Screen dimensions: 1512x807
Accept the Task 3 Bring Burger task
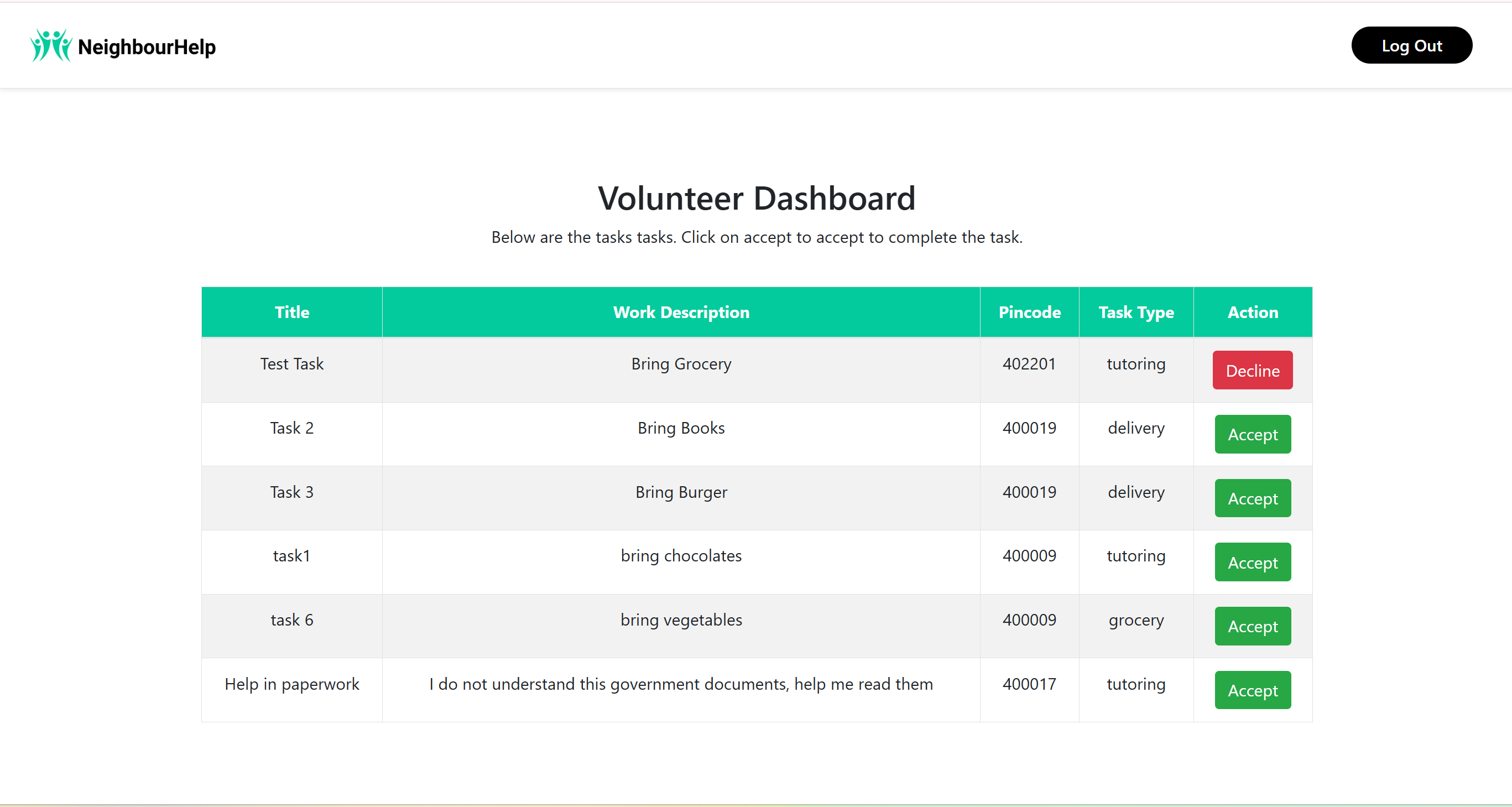[1252, 498]
